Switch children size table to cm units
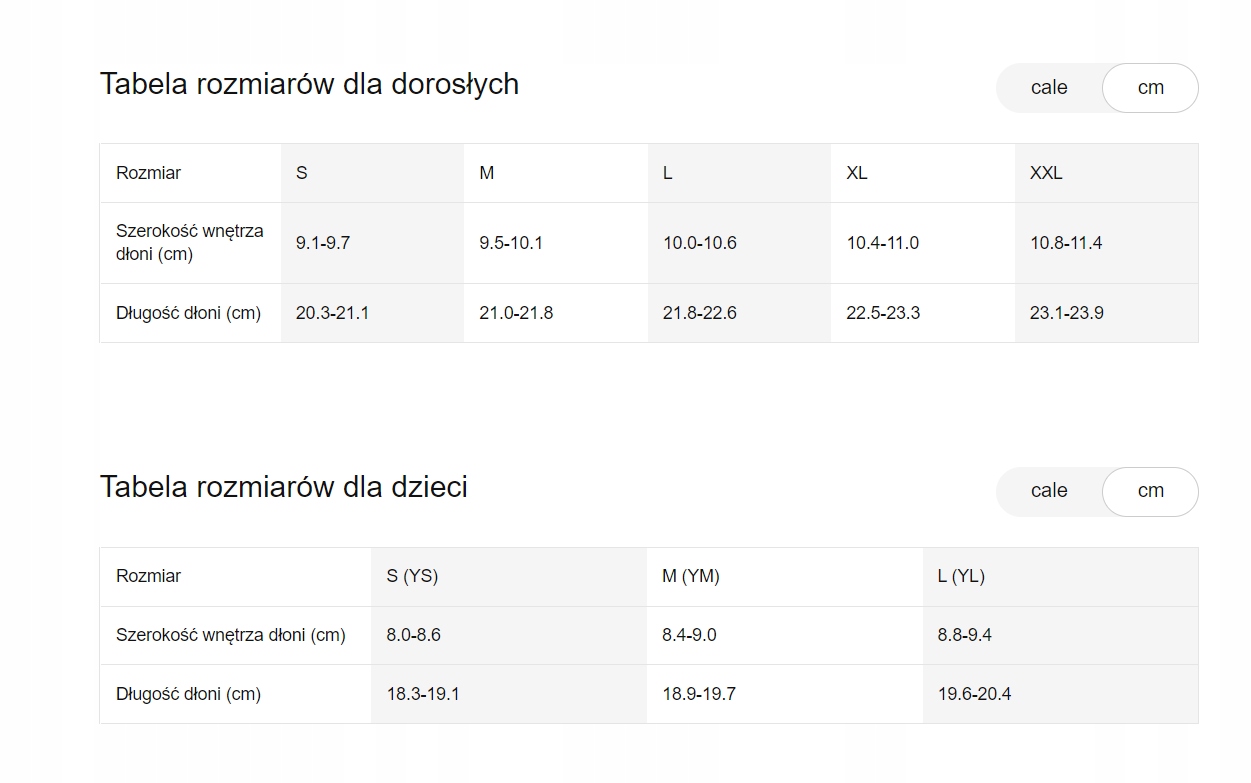The height and width of the screenshot is (783, 1251). (1150, 491)
